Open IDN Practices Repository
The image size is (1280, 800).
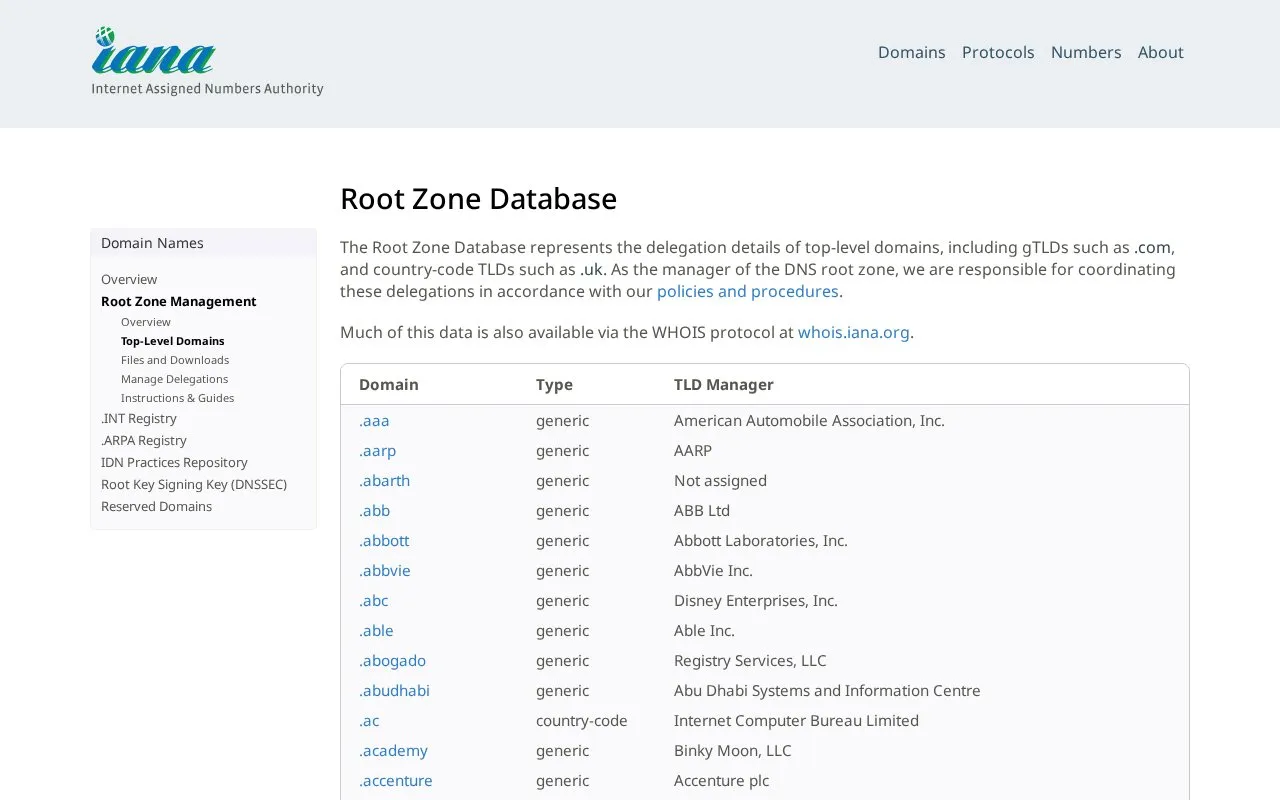pos(174,462)
